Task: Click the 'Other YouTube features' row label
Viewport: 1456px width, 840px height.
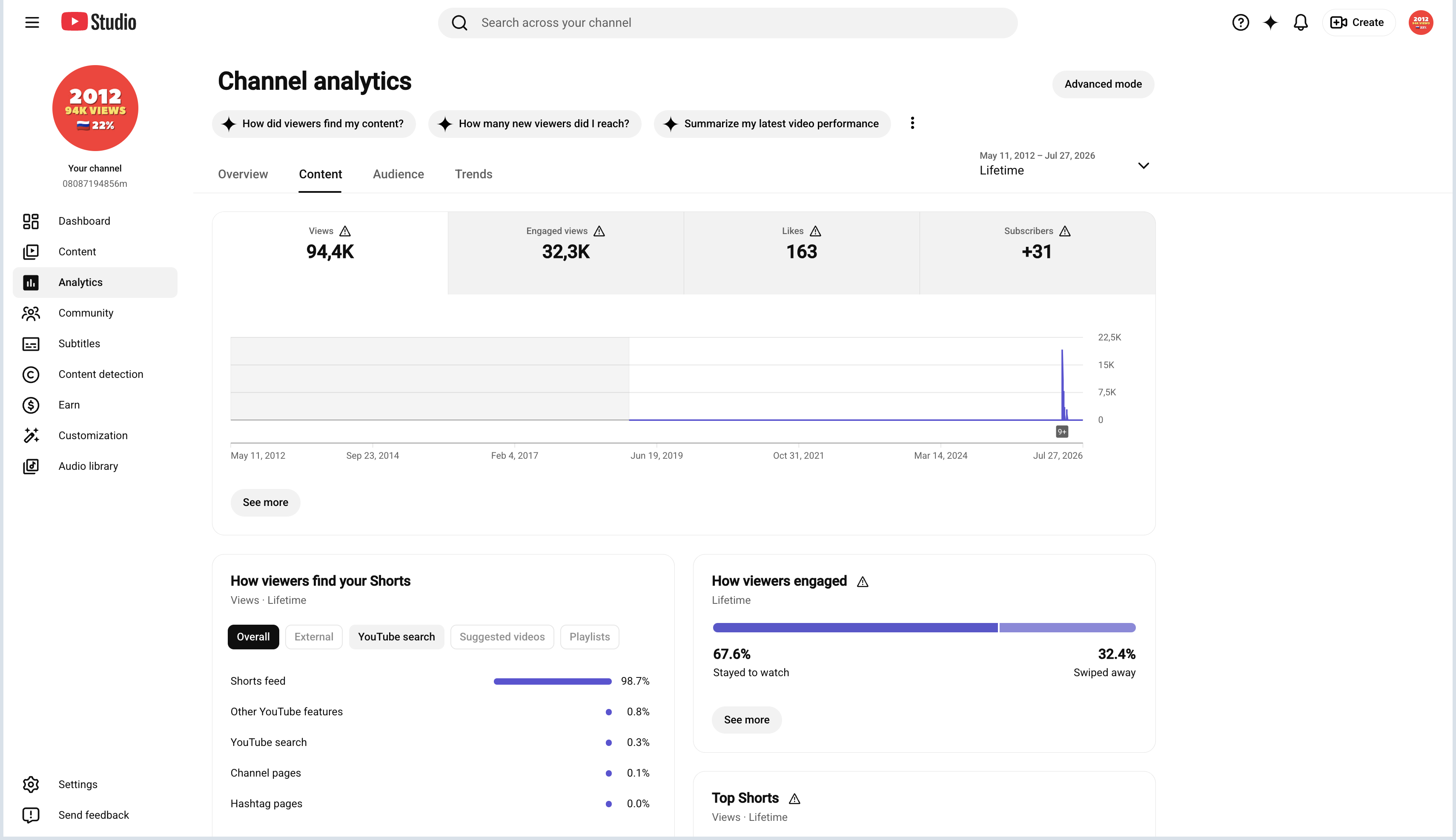Action: (286, 712)
